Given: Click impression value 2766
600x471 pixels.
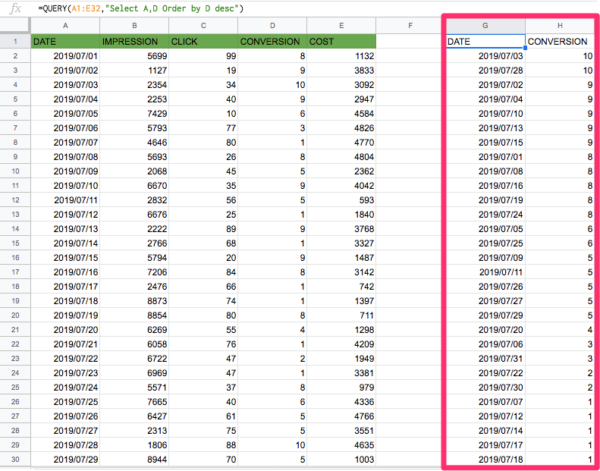Looking at the screenshot, I should [x=134, y=243].
